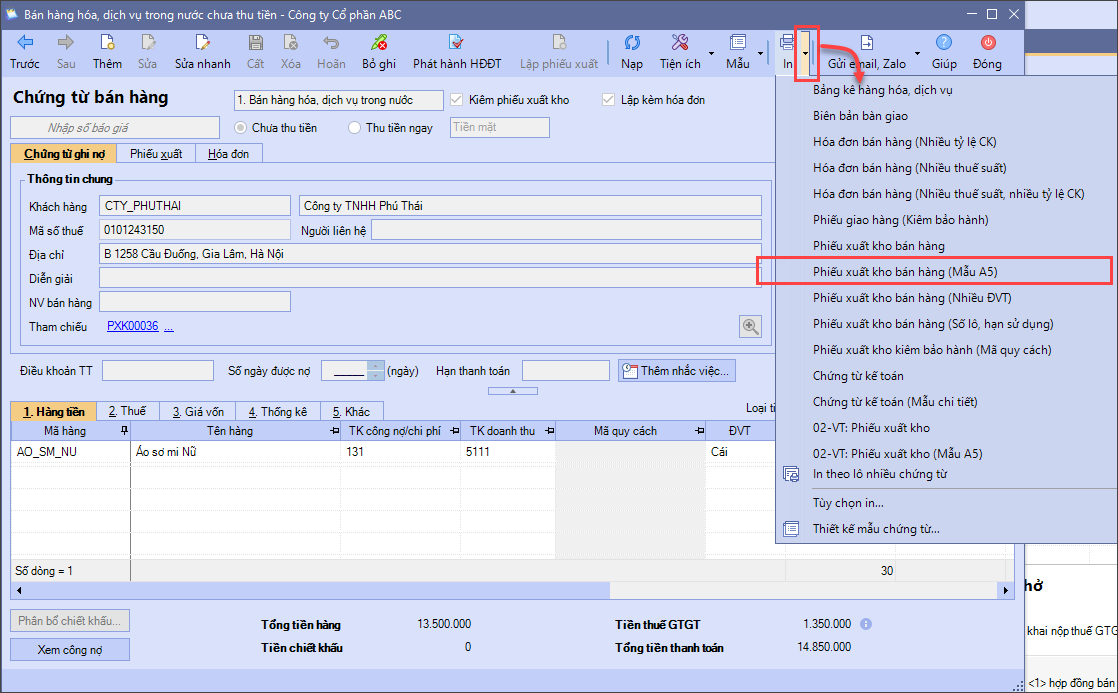Open the Gửi email, Zalo dropdown arrow
The image size is (1118, 693).
917,53
